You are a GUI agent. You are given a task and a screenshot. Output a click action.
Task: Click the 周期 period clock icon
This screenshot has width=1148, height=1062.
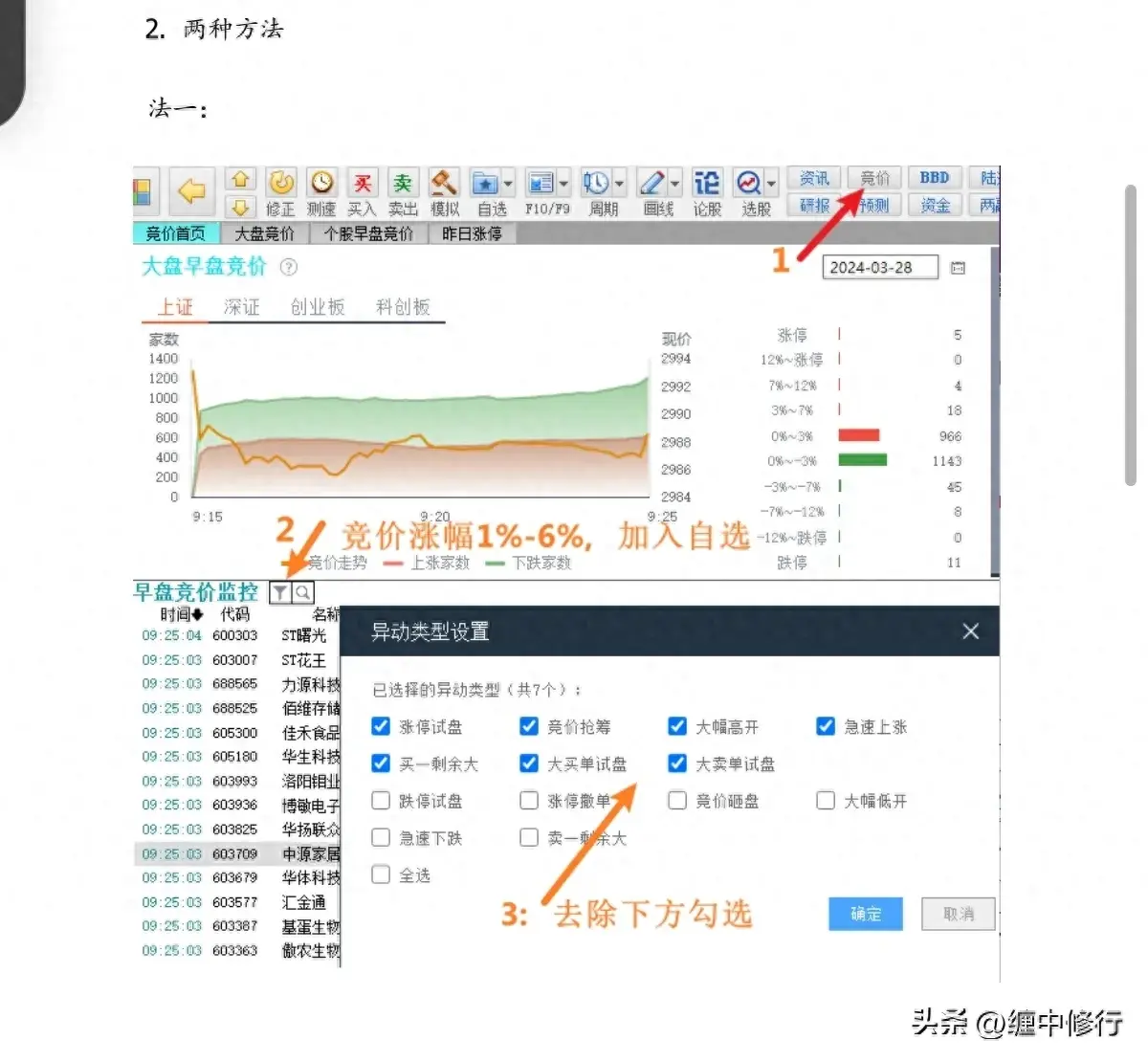[596, 183]
